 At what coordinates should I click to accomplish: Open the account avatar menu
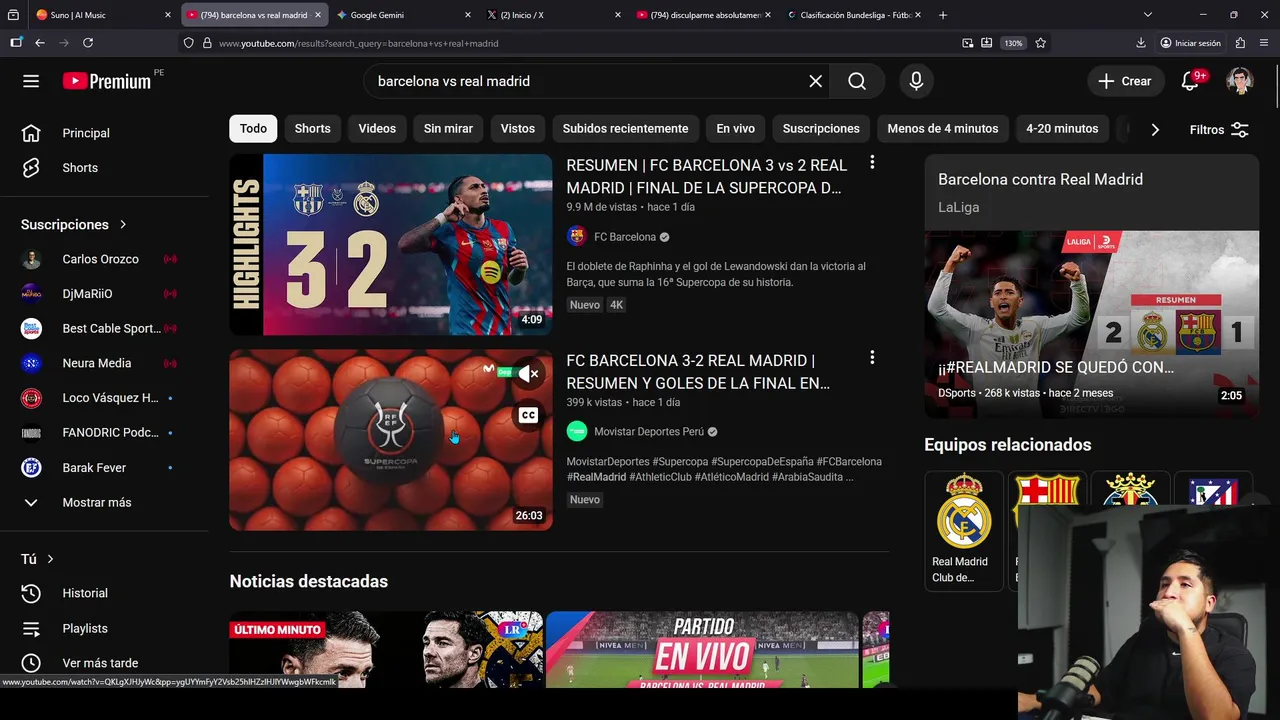(x=1240, y=81)
